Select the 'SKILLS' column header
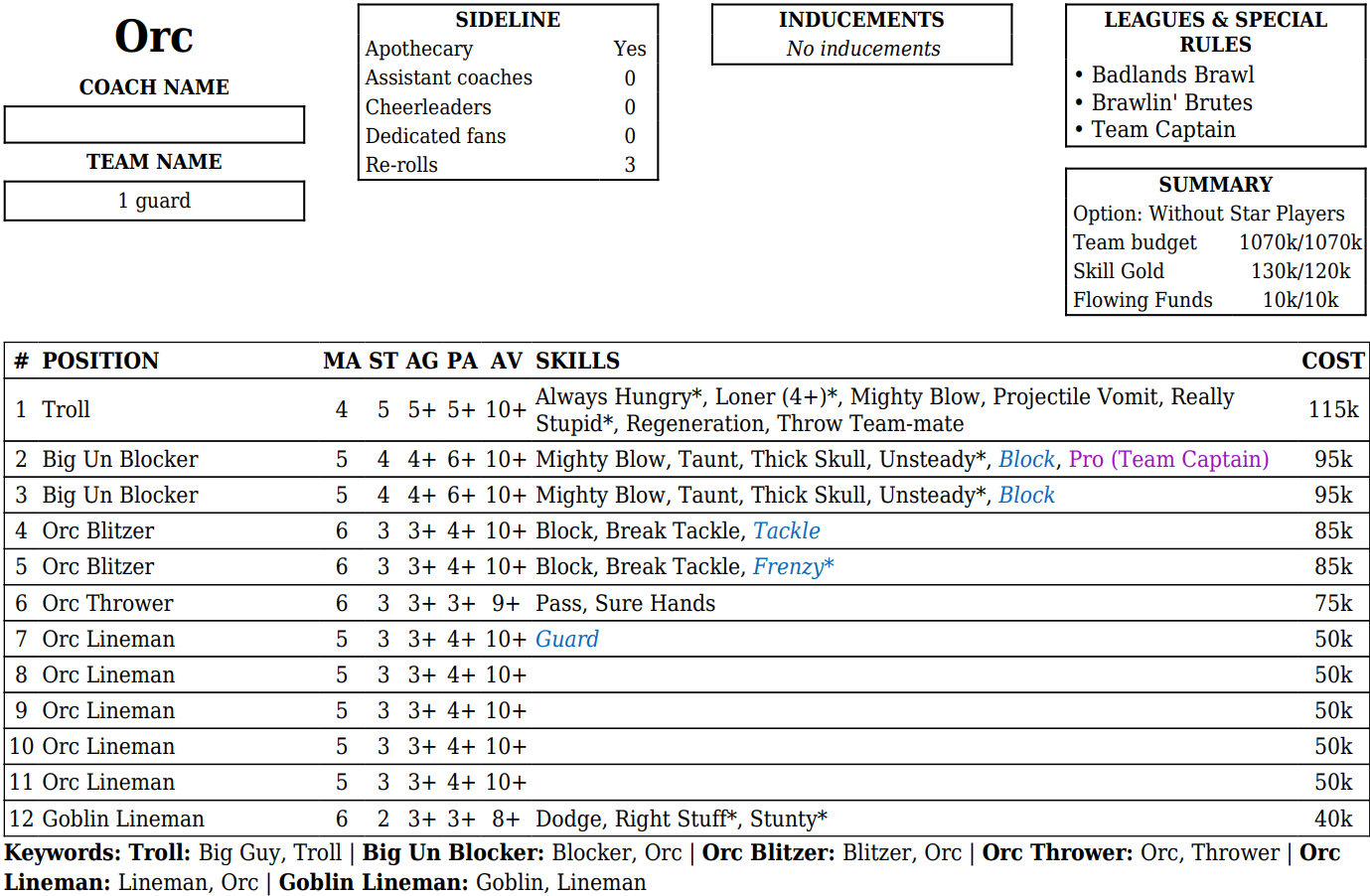 click(577, 361)
